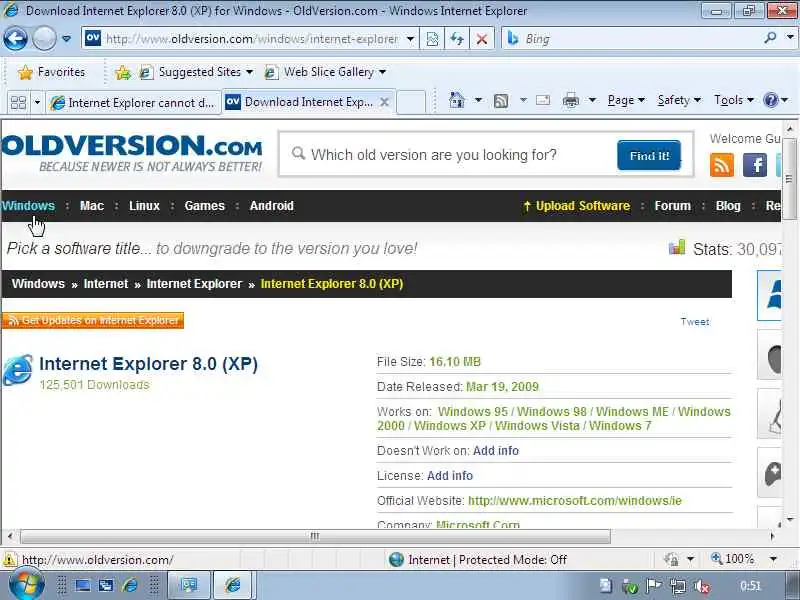This screenshot has height=600, width=800.
Task: Open the Forum link
Action: click(x=672, y=206)
